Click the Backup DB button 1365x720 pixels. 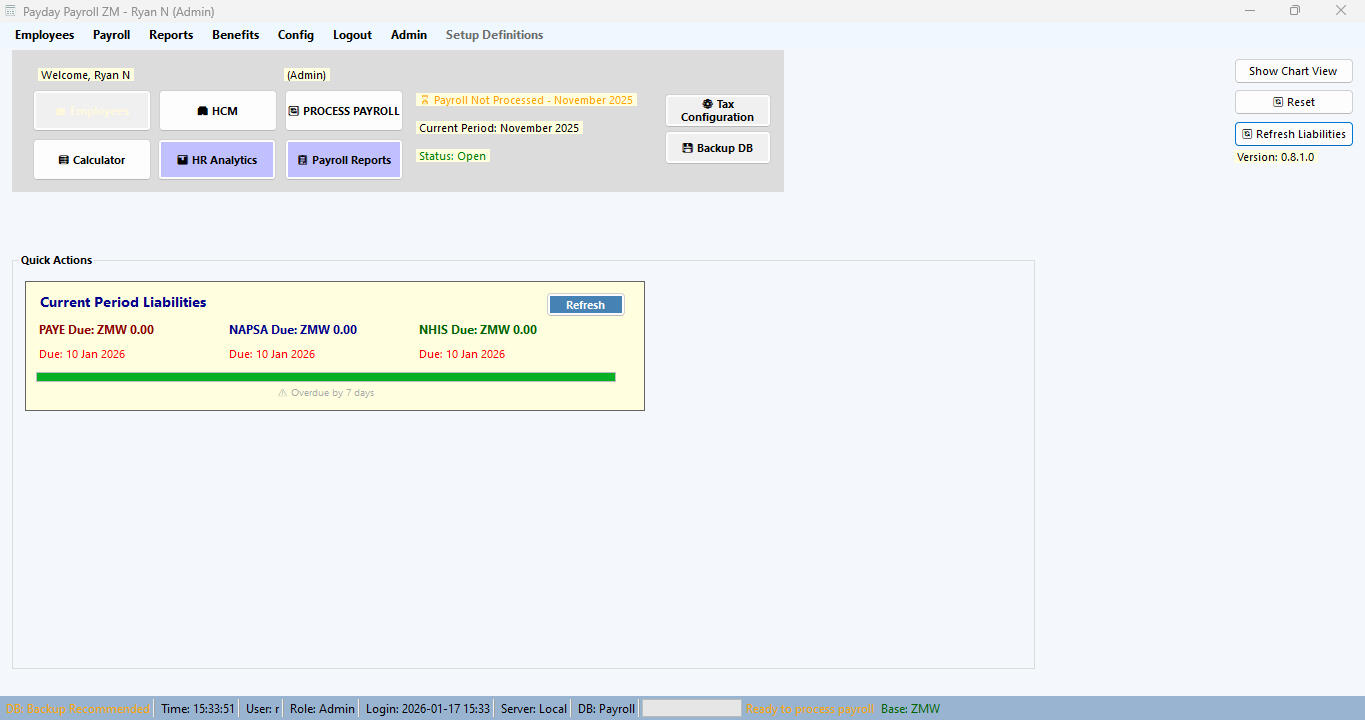[717, 148]
